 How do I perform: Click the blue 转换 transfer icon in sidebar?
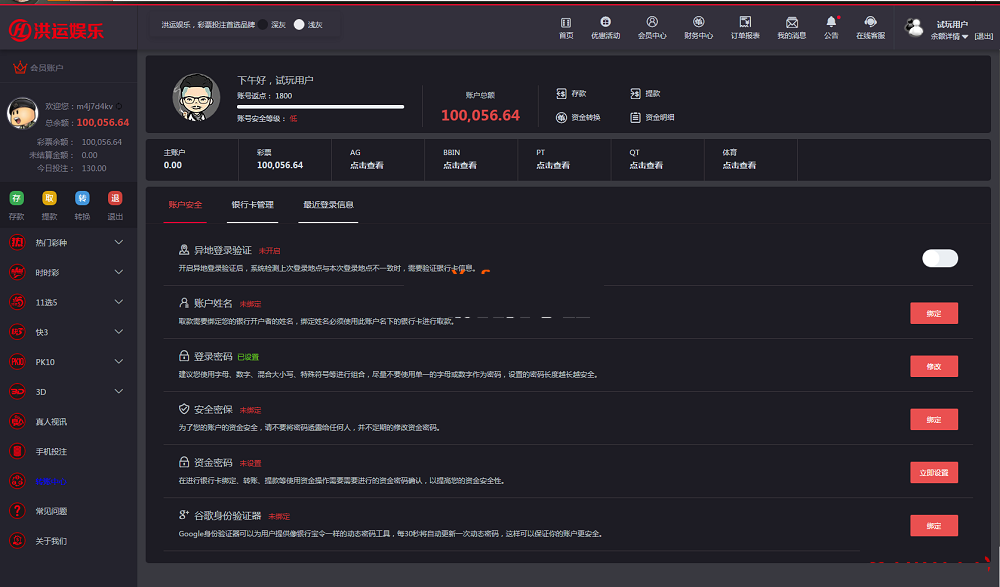pyautogui.click(x=82, y=199)
